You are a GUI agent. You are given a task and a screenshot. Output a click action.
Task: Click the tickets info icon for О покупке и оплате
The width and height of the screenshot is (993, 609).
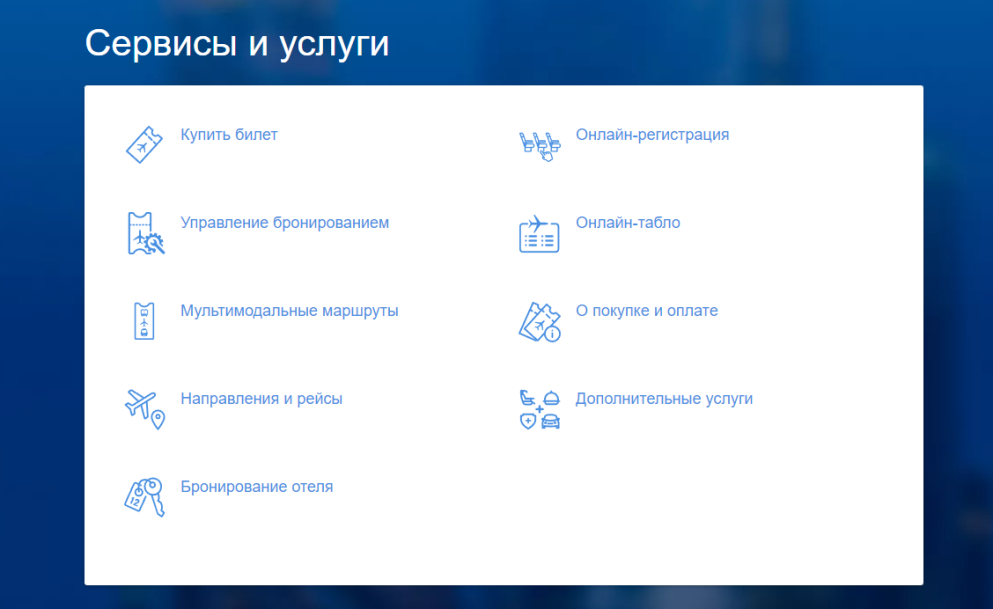pos(539,322)
